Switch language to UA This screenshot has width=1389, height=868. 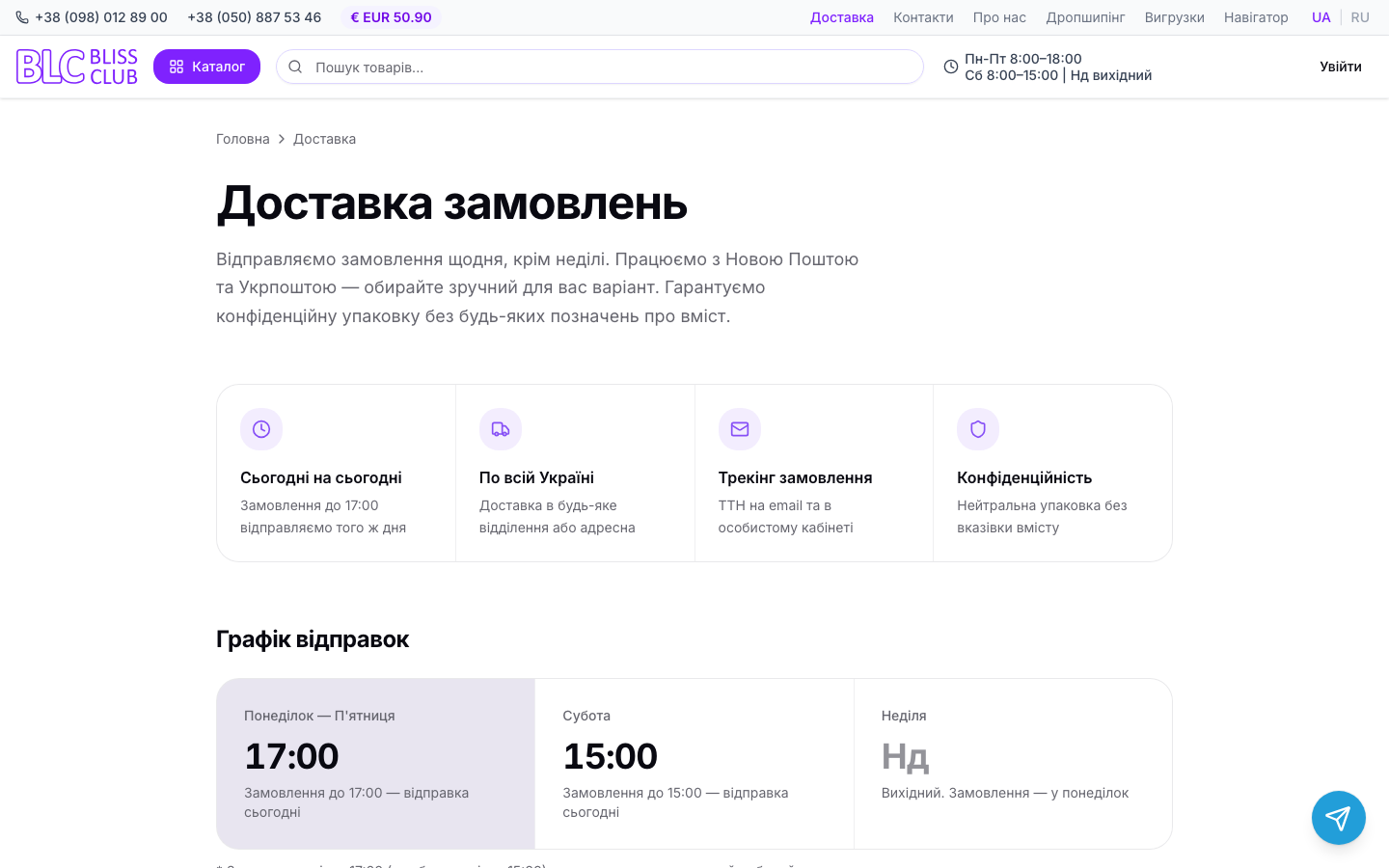1321,17
